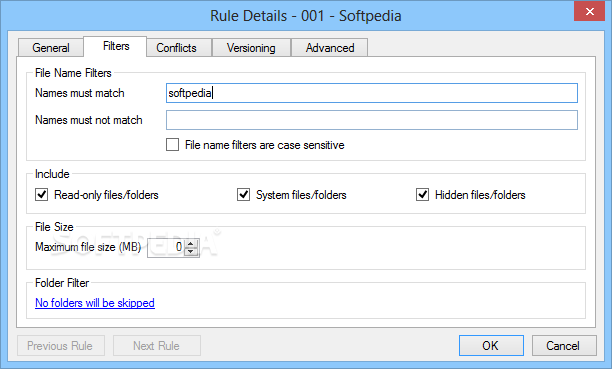Uncheck Read-only files/folders
Screen dimensions: 612x369
pyautogui.click(x=41, y=194)
